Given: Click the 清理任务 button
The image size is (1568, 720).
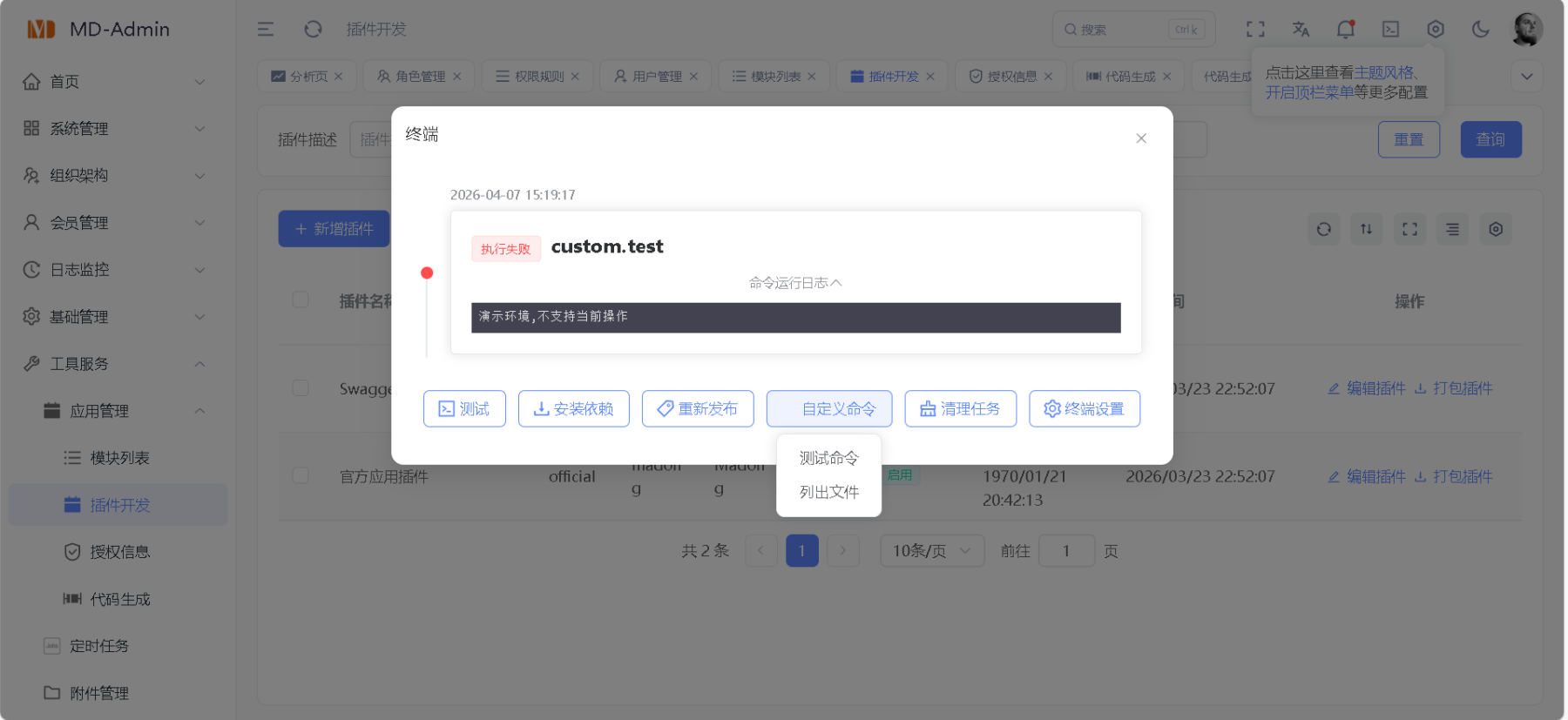Looking at the screenshot, I should click(x=960, y=408).
